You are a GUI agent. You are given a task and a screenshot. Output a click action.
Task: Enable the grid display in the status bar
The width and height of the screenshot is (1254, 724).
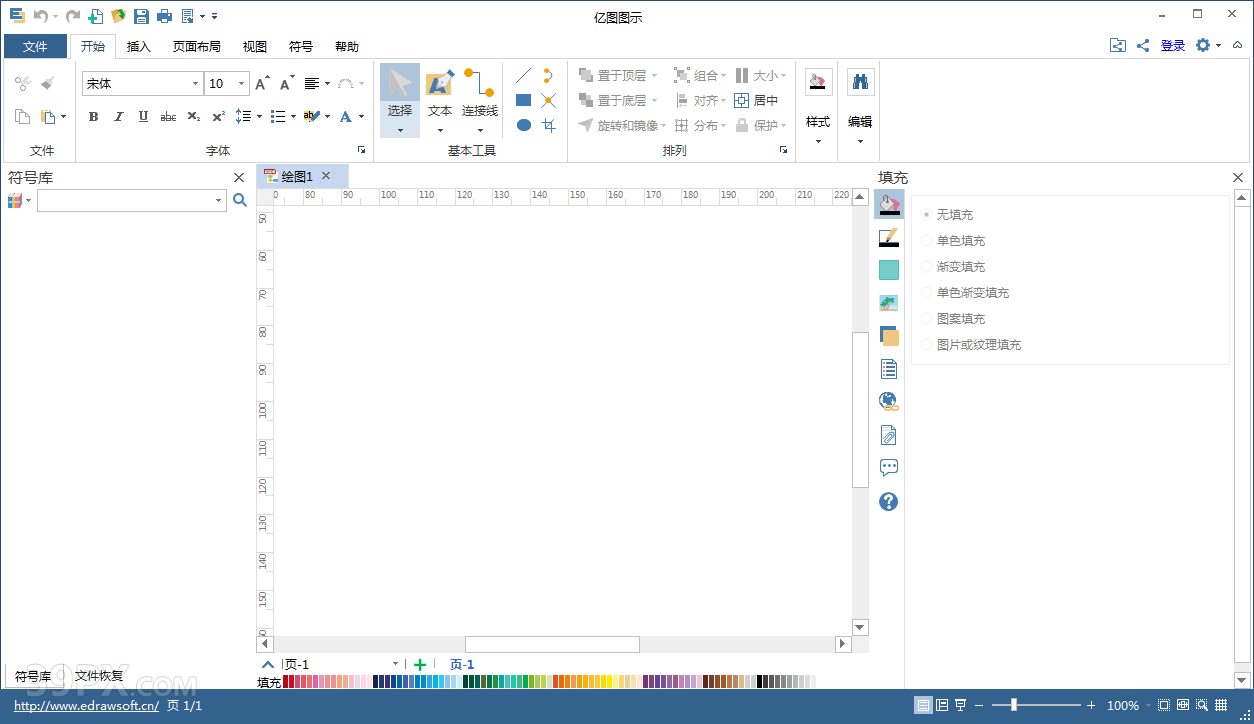pyautogui.click(x=1219, y=704)
